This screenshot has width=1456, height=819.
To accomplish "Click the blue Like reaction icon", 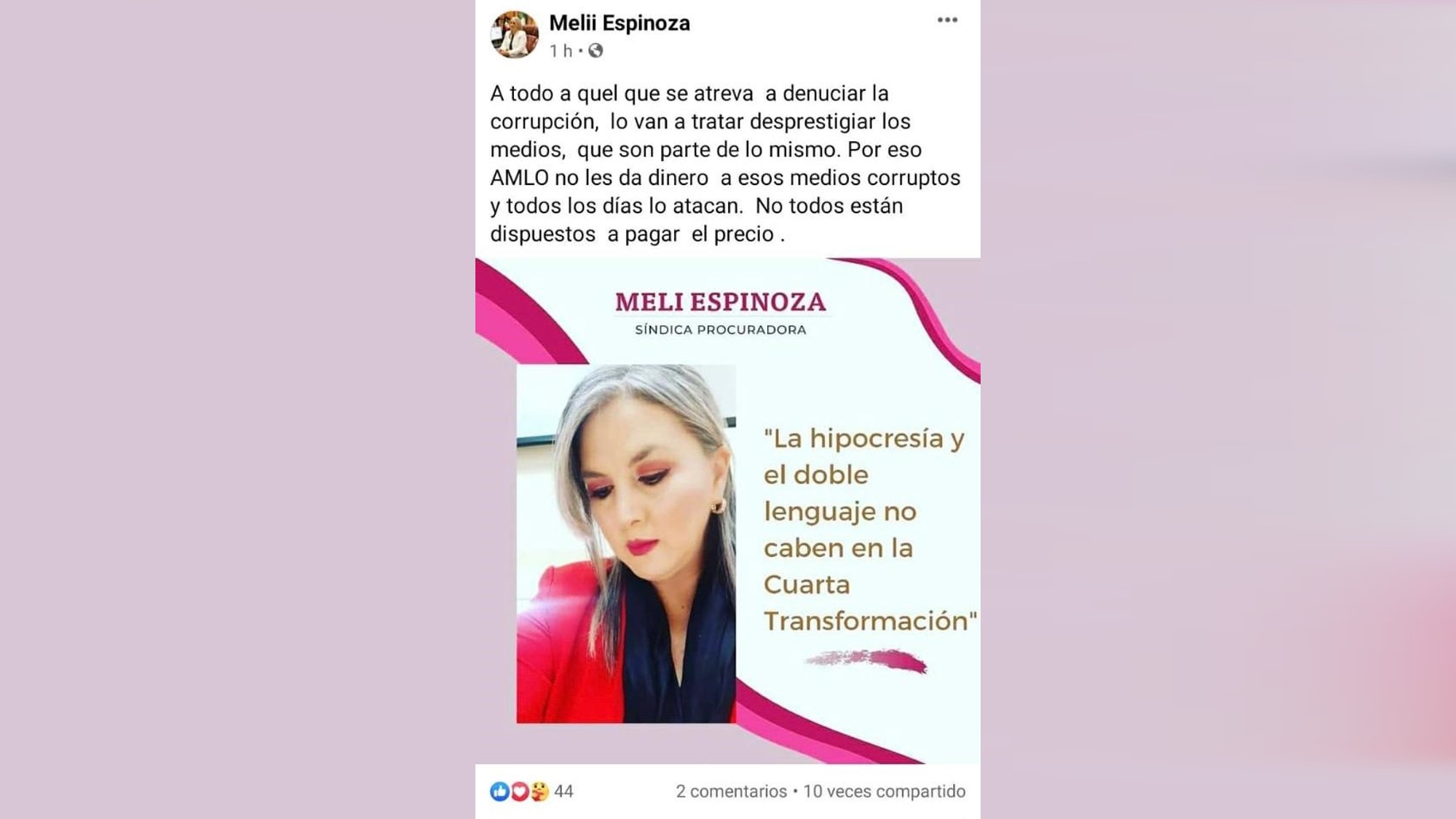I will coord(499,791).
